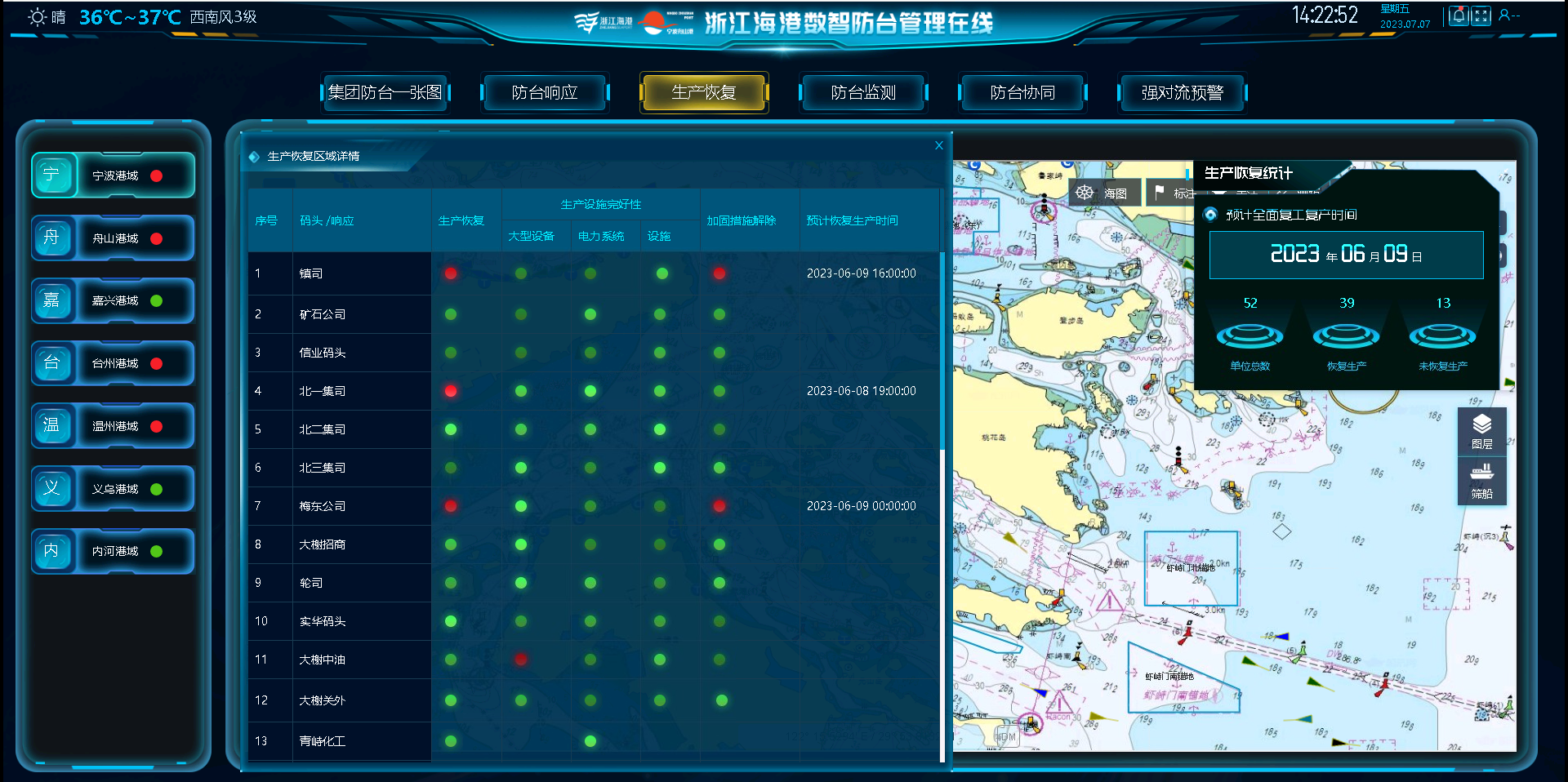Select the 青峙化工 table row
The image size is (1568, 782).
point(594,741)
